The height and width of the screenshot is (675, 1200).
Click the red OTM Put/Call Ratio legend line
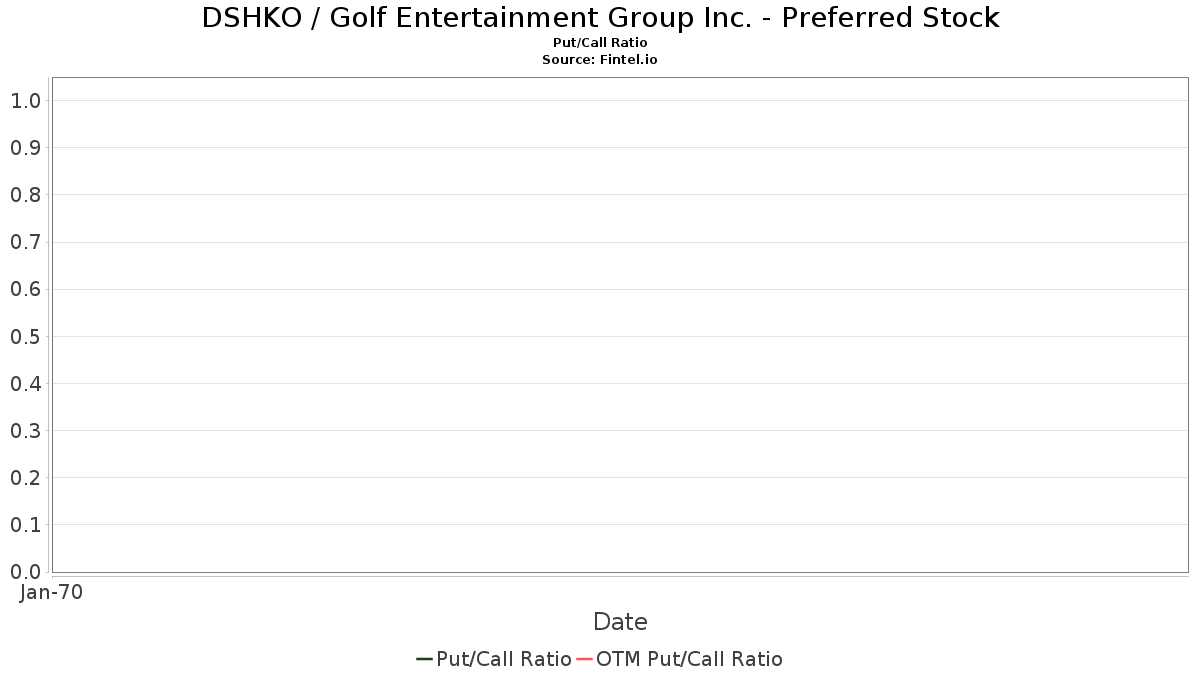(585, 659)
